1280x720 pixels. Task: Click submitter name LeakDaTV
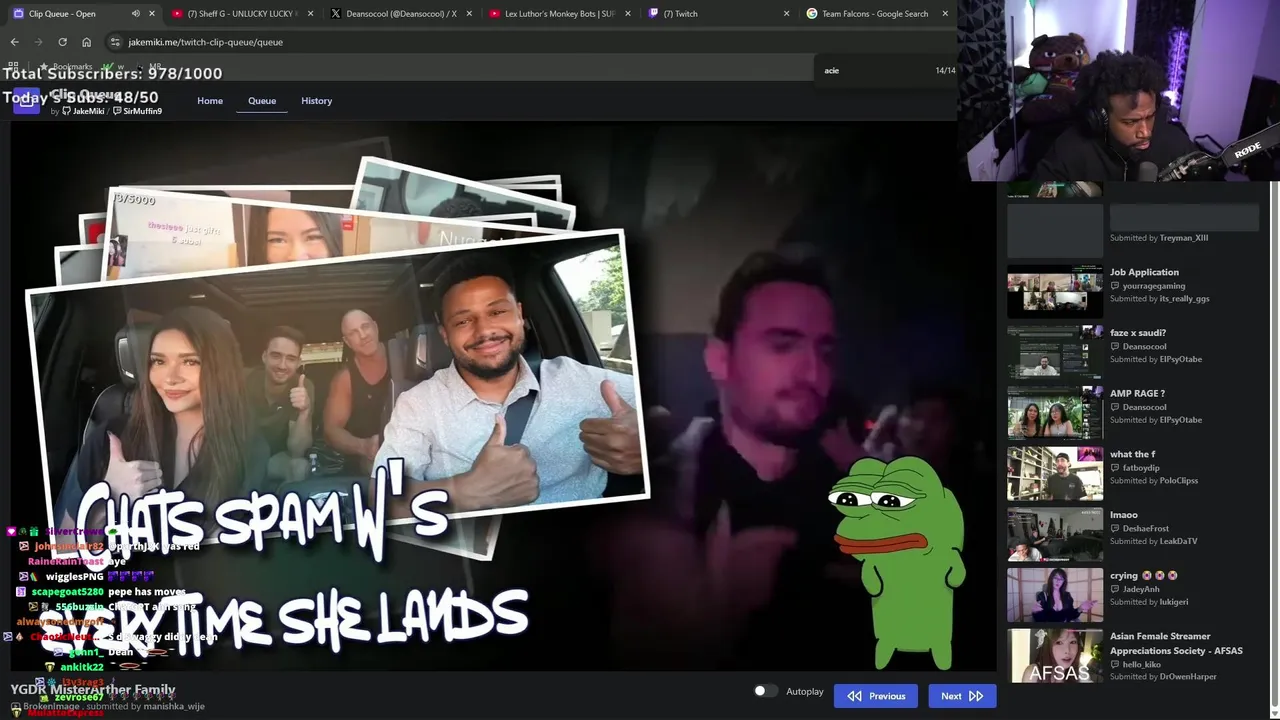(x=1178, y=541)
